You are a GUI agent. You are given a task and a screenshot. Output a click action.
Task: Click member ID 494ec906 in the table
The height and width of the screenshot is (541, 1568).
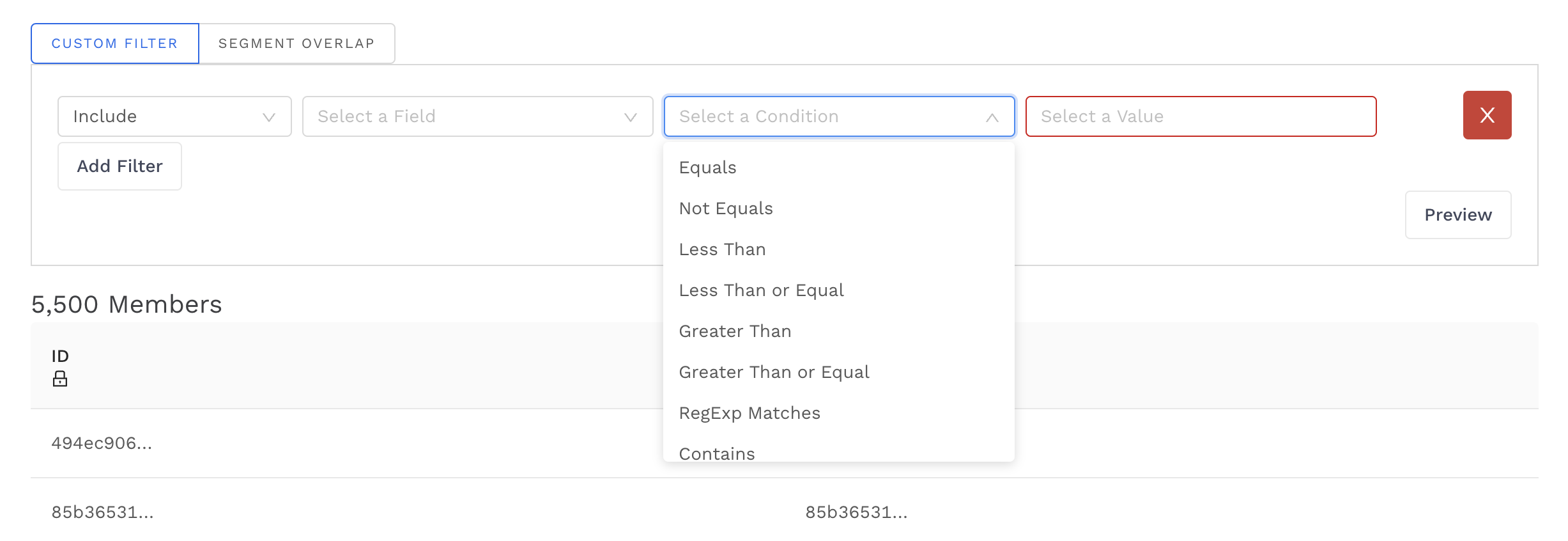(102, 443)
